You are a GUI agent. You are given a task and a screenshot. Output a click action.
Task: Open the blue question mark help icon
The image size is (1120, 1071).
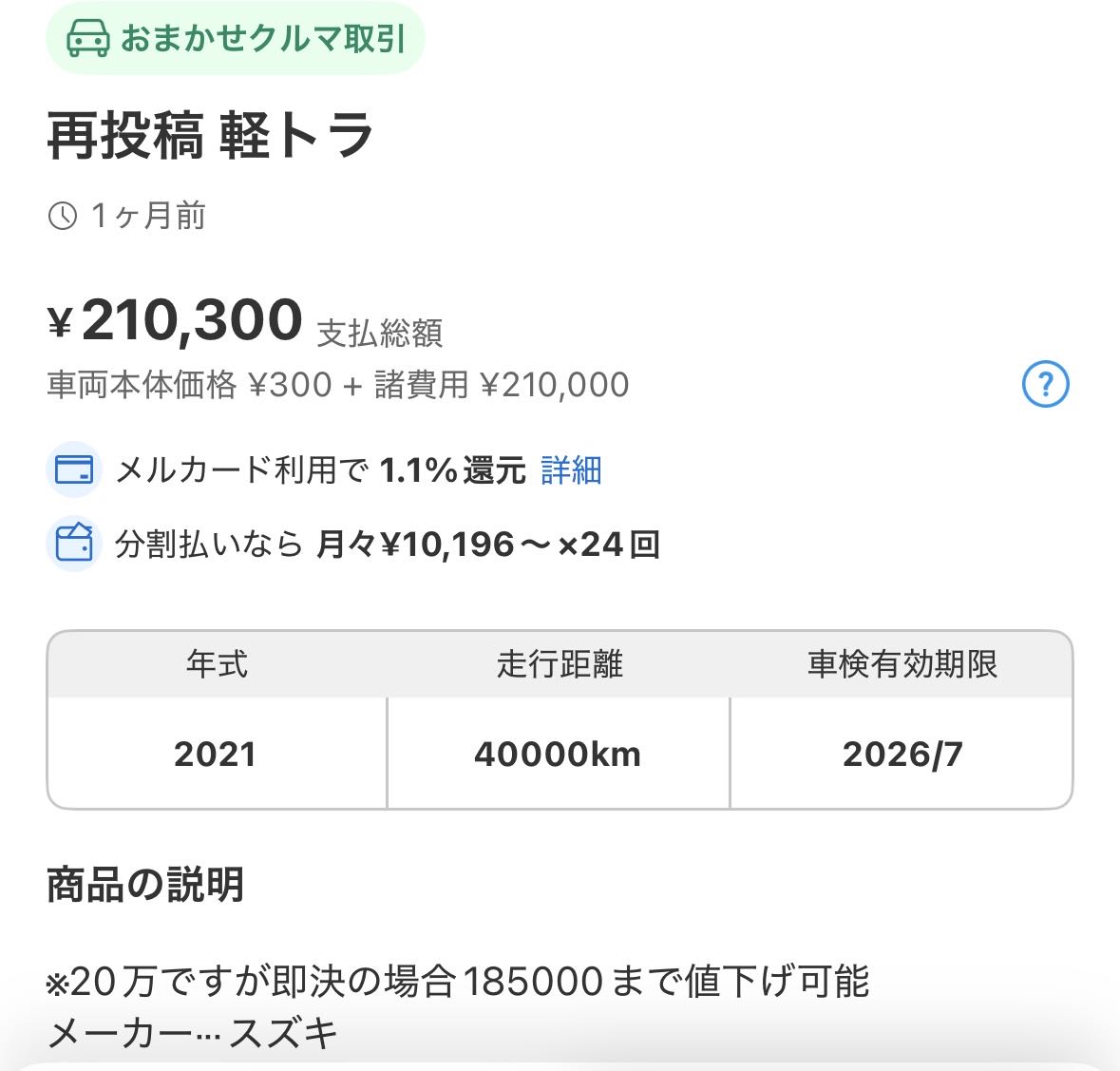click(1045, 385)
